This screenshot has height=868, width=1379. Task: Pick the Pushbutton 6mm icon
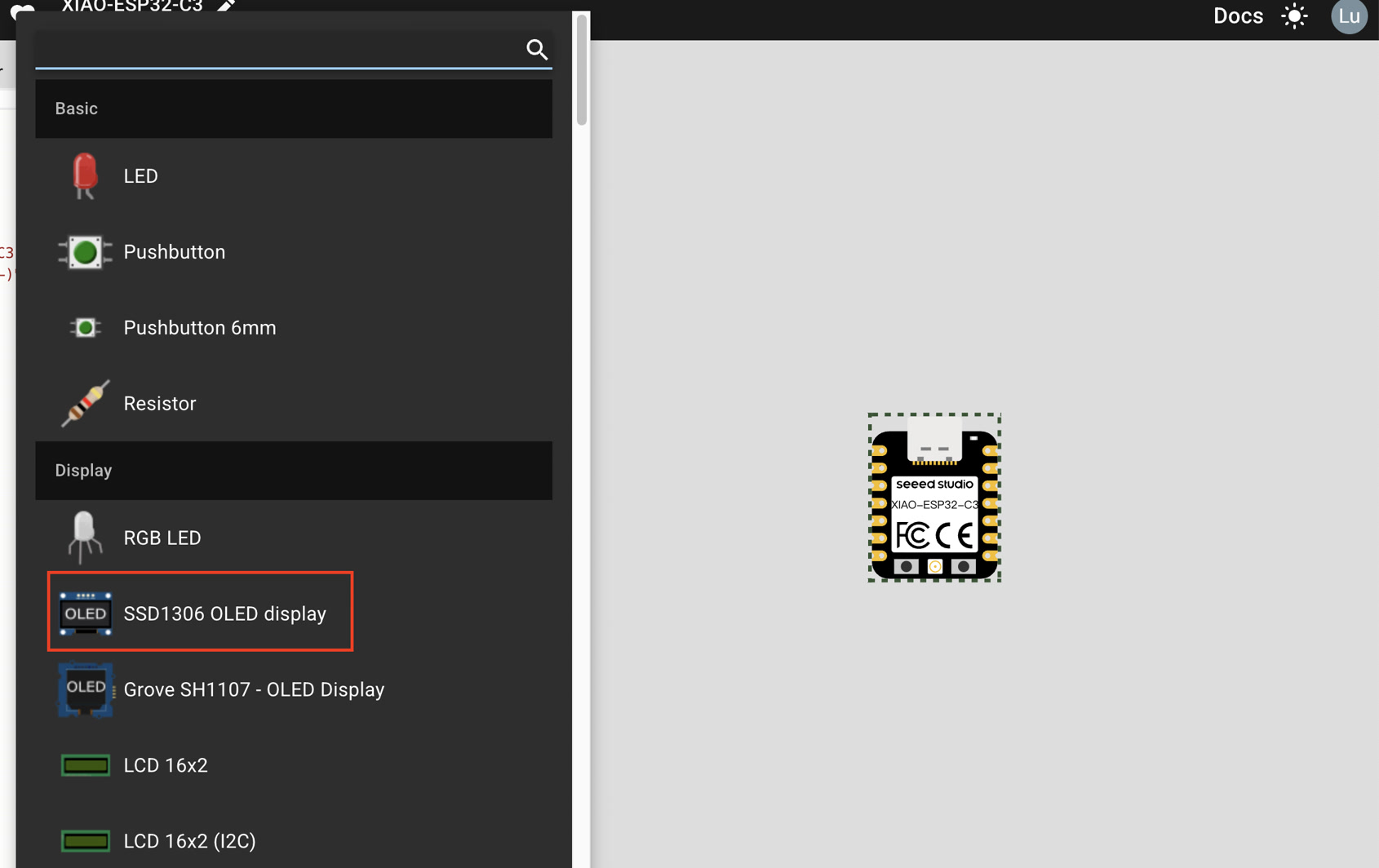(x=85, y=328)
